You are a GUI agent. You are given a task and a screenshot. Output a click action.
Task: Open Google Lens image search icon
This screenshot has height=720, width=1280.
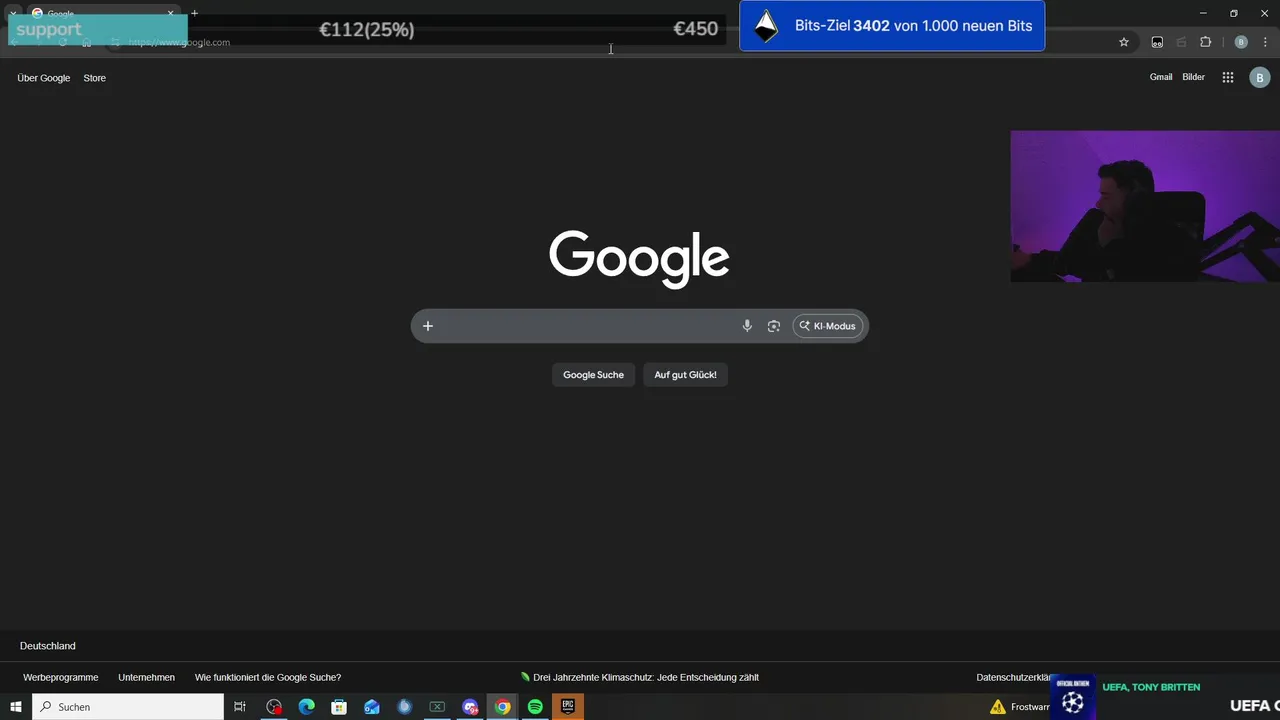pyautogui.click(x=774, y=326)
